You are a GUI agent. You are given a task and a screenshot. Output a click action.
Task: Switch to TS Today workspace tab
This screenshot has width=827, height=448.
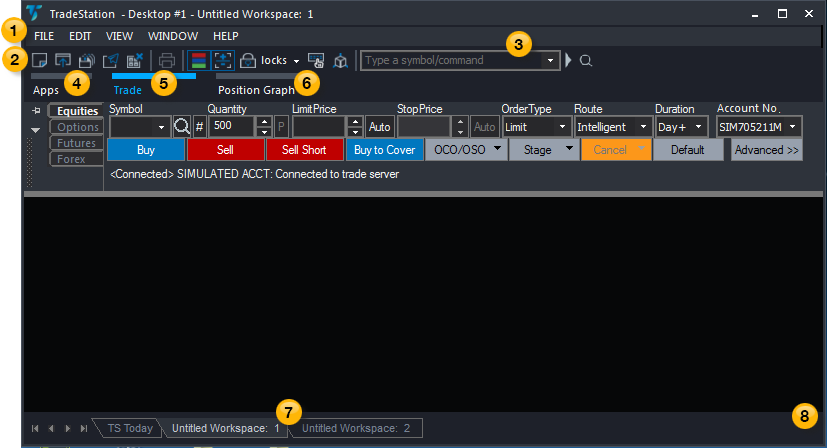(x=129, y=428)
